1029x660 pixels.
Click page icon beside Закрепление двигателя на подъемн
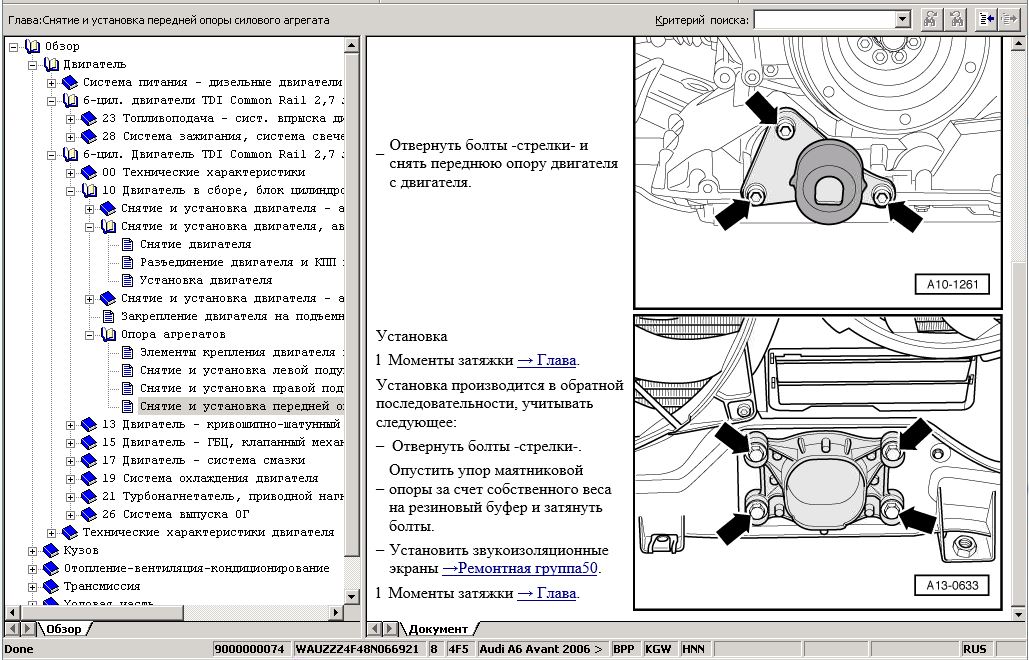(x=109, y=316)
